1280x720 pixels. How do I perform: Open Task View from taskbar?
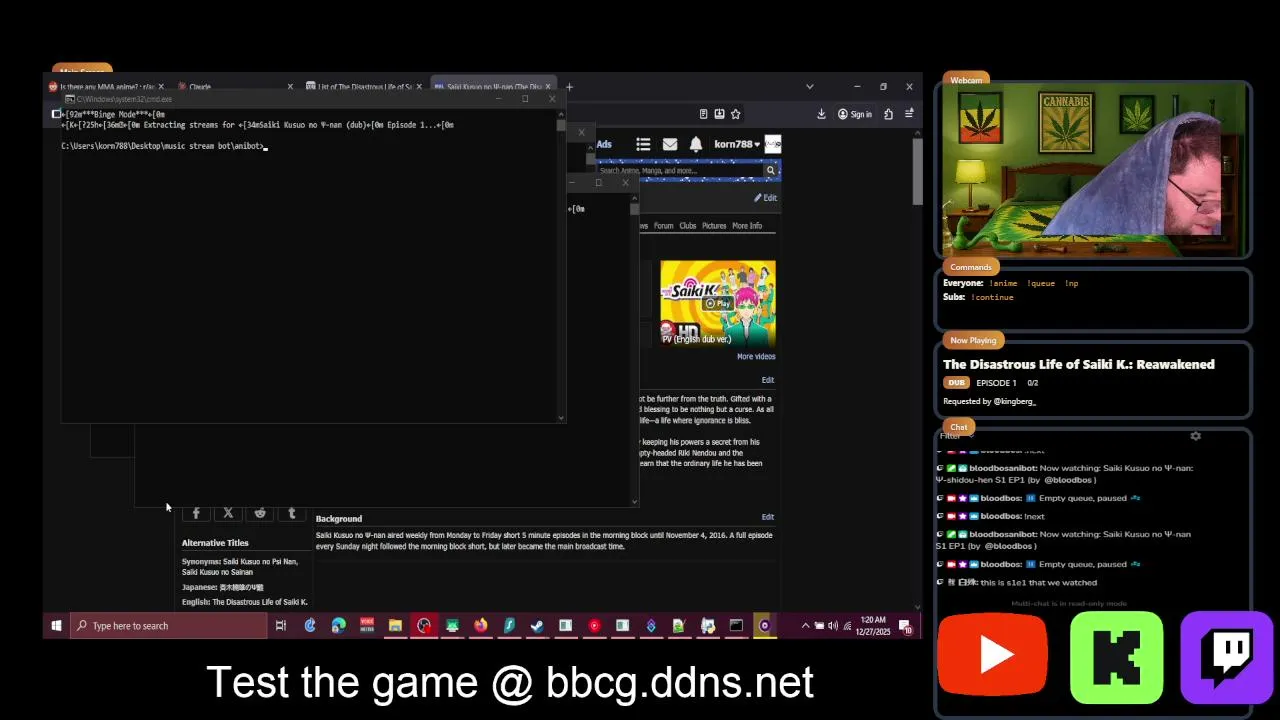[x=281, y=626]
